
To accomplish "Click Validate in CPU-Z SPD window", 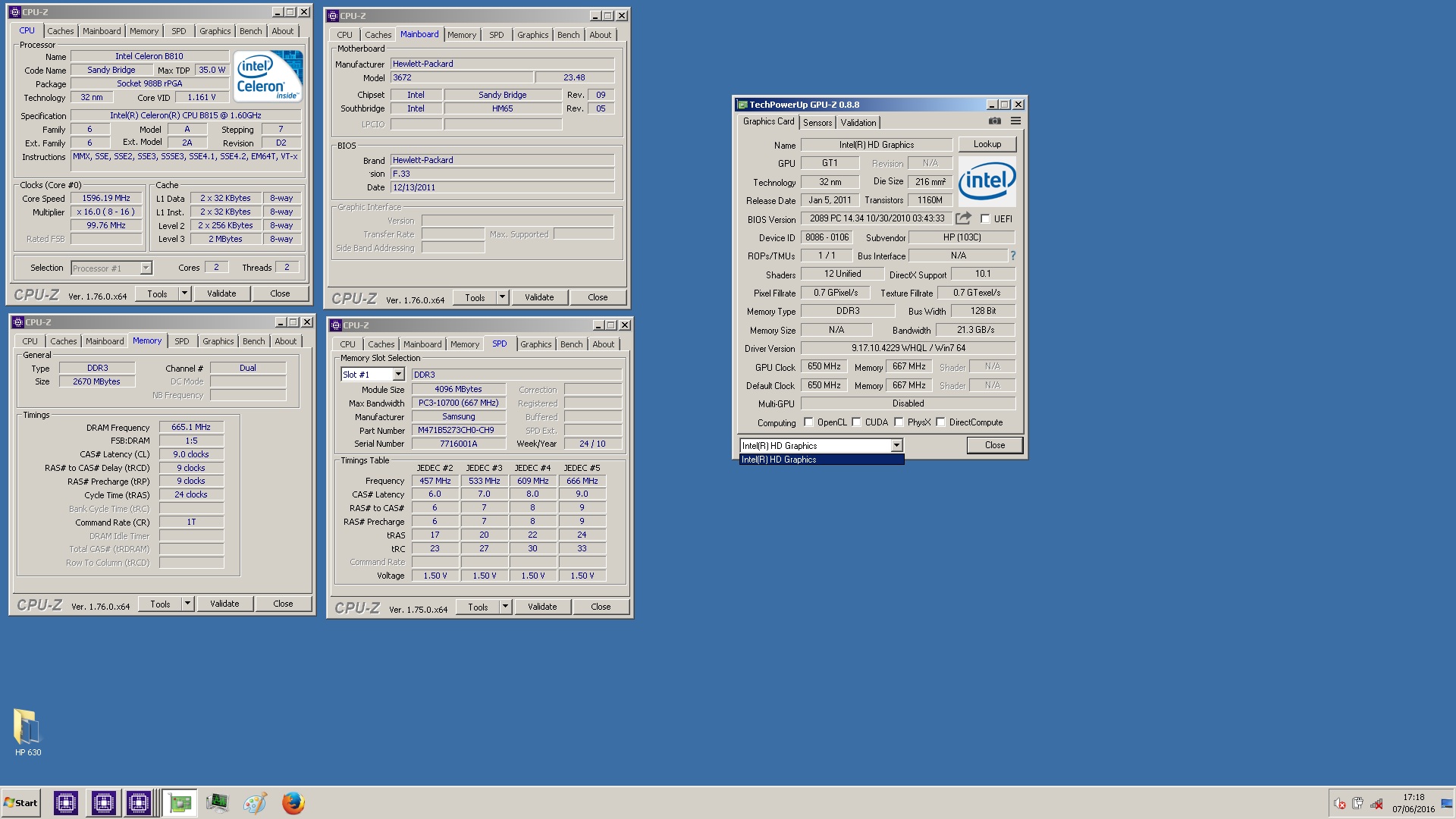I will pos(542,607).
